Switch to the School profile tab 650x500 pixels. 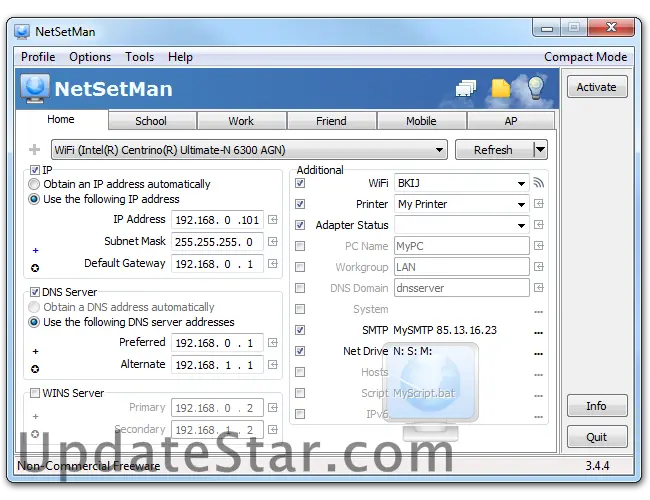click(x=151, y=121)
